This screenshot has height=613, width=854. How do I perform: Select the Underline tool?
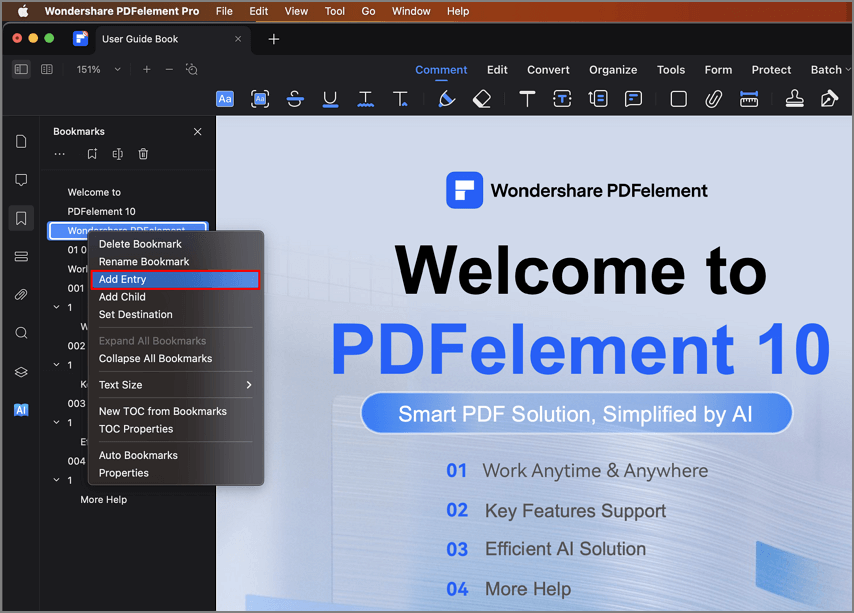[x=330, y=99]
